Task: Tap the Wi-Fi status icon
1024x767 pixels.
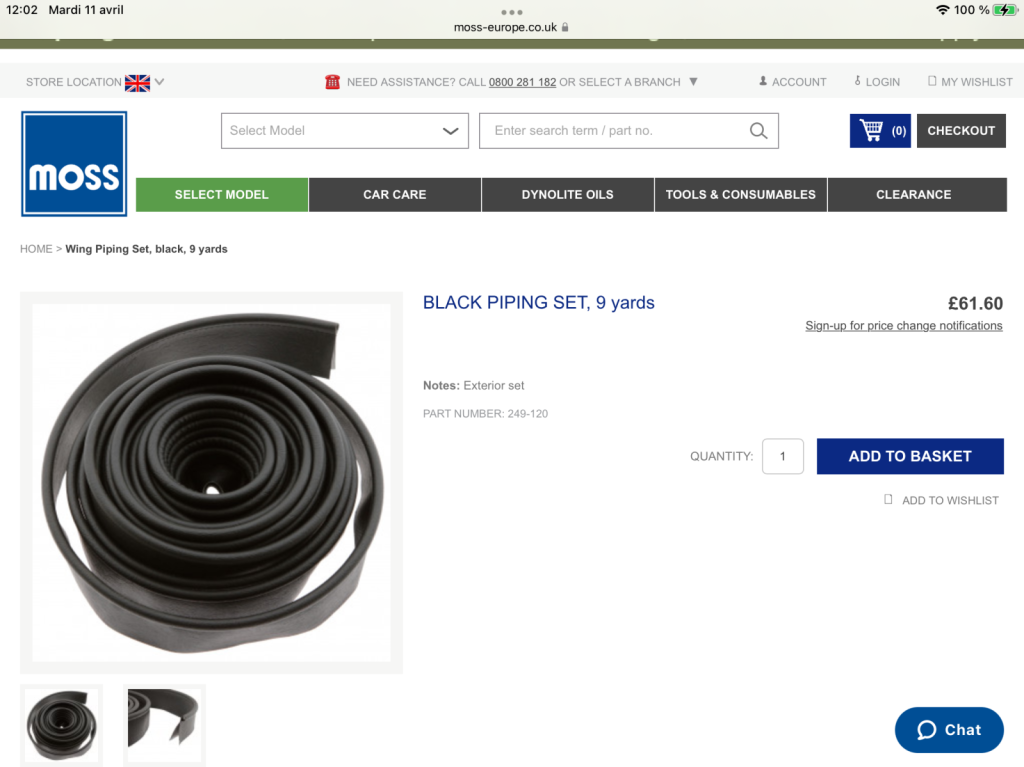Action: (942, 10)
